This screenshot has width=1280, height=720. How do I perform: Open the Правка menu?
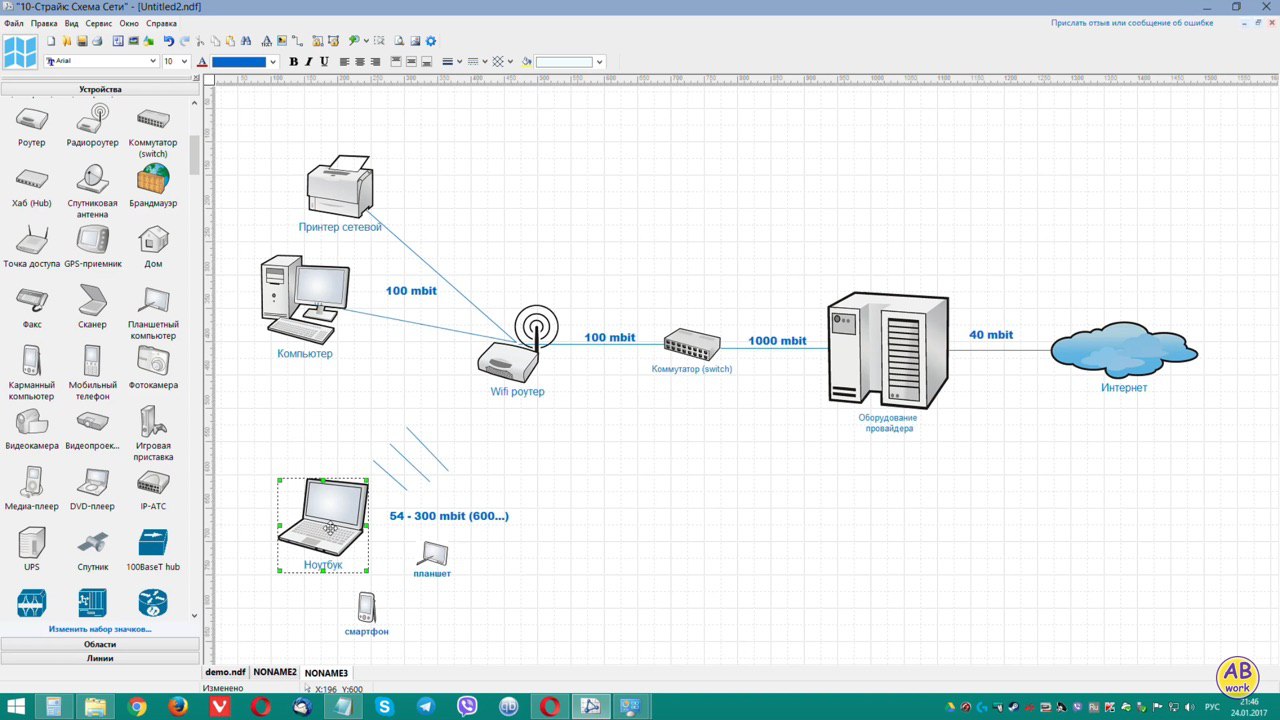pyautogui.click(x=44, y=23)
